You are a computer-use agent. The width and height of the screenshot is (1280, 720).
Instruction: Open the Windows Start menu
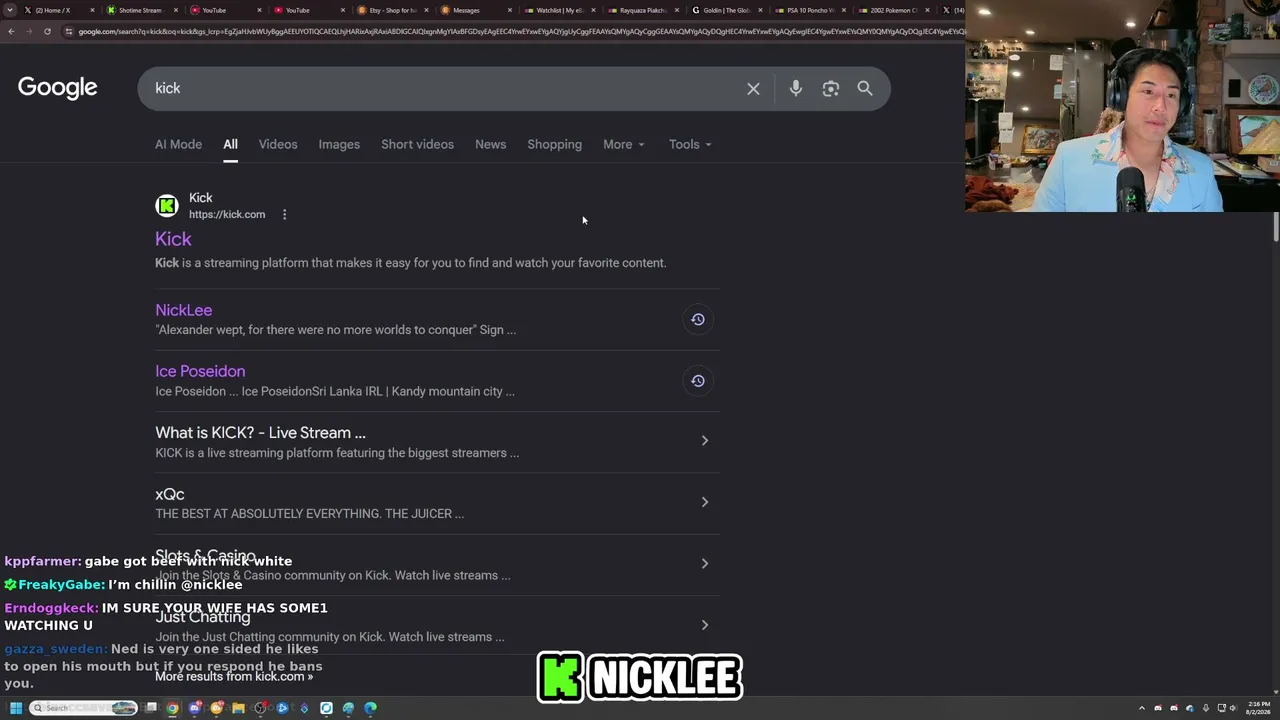15,708
